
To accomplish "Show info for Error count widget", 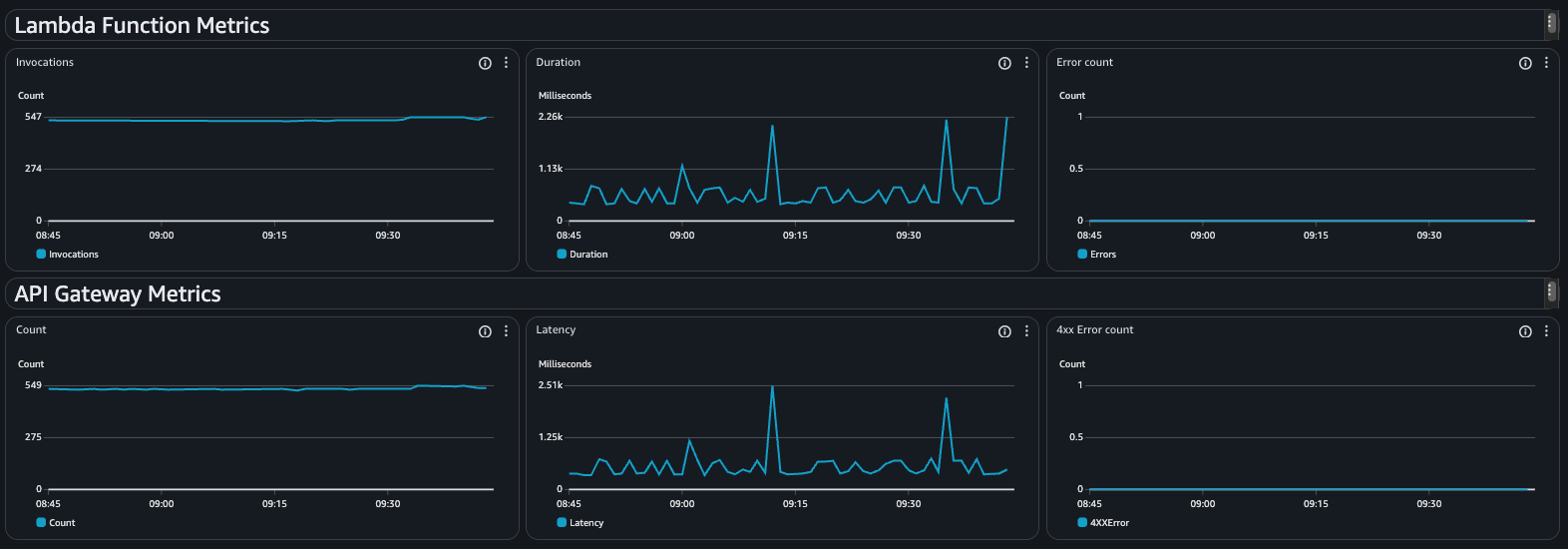I will (1525, 63).
